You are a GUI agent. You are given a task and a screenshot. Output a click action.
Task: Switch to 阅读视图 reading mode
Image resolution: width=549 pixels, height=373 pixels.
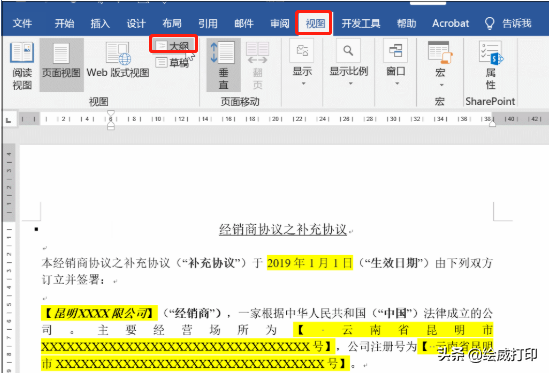click(x=22, y=65)
